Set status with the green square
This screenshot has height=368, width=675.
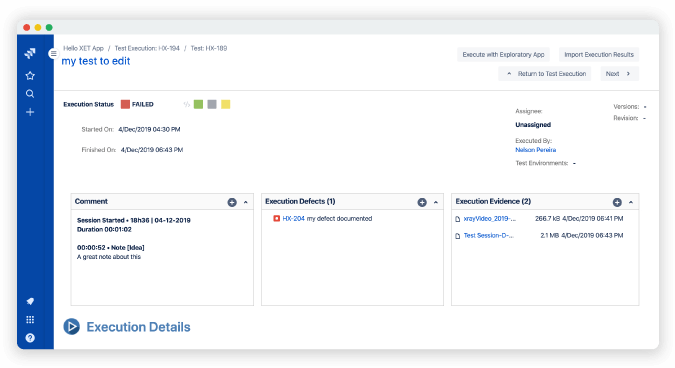(x=198, y=104)
